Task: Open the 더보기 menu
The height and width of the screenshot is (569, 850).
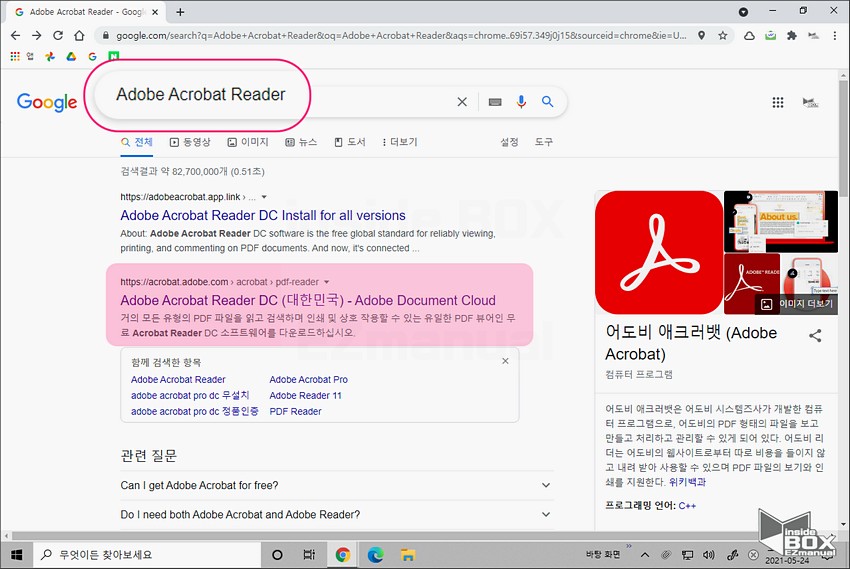Action: pyautogui.click(x=400, y=142)
